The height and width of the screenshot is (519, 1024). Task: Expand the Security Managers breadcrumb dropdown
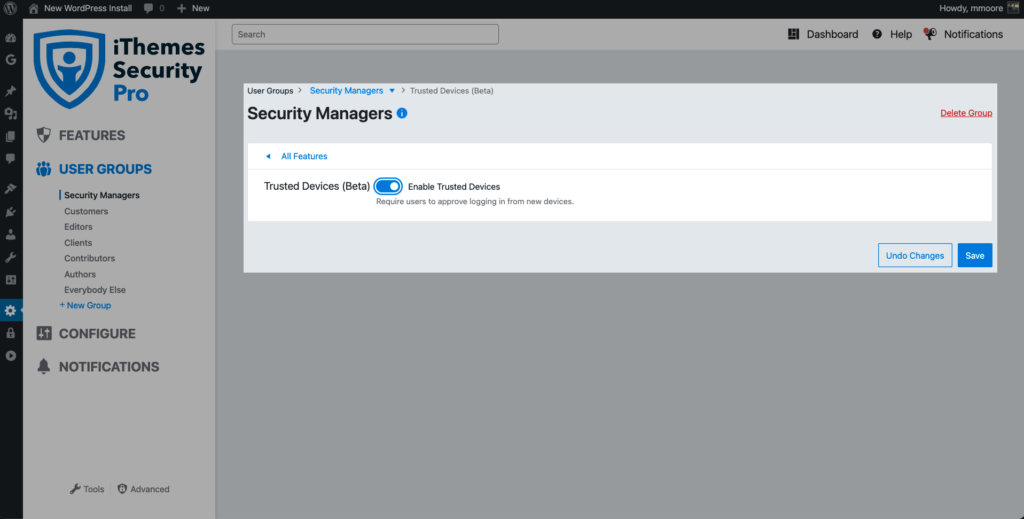point(392,91)
